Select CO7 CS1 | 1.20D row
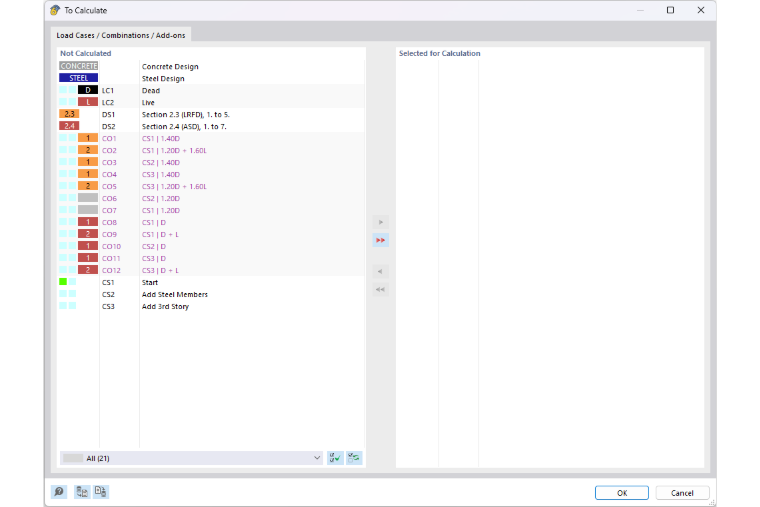Screen dimensions: 760x507 click(211, 210)
